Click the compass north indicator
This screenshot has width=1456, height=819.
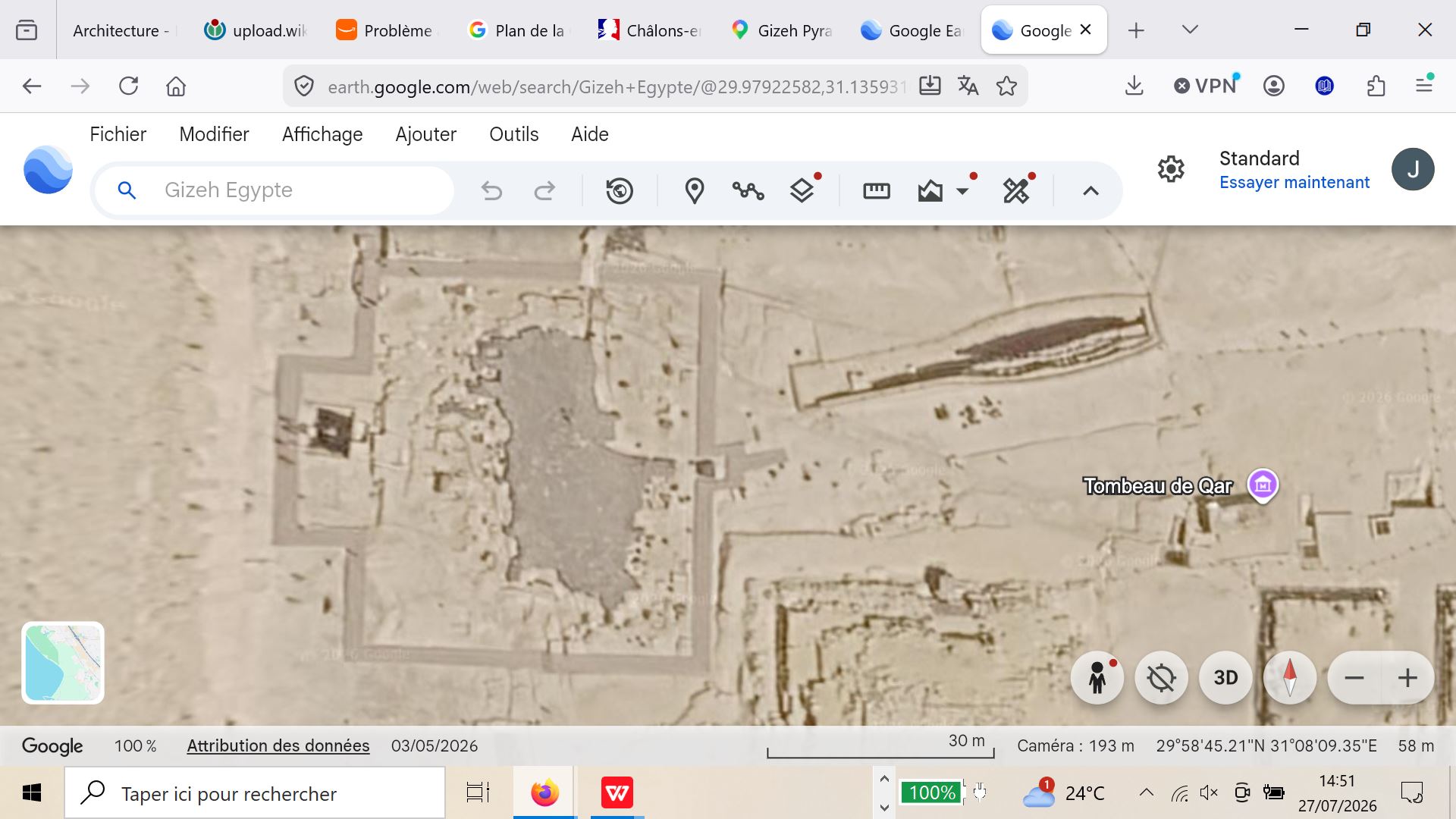1290,677
